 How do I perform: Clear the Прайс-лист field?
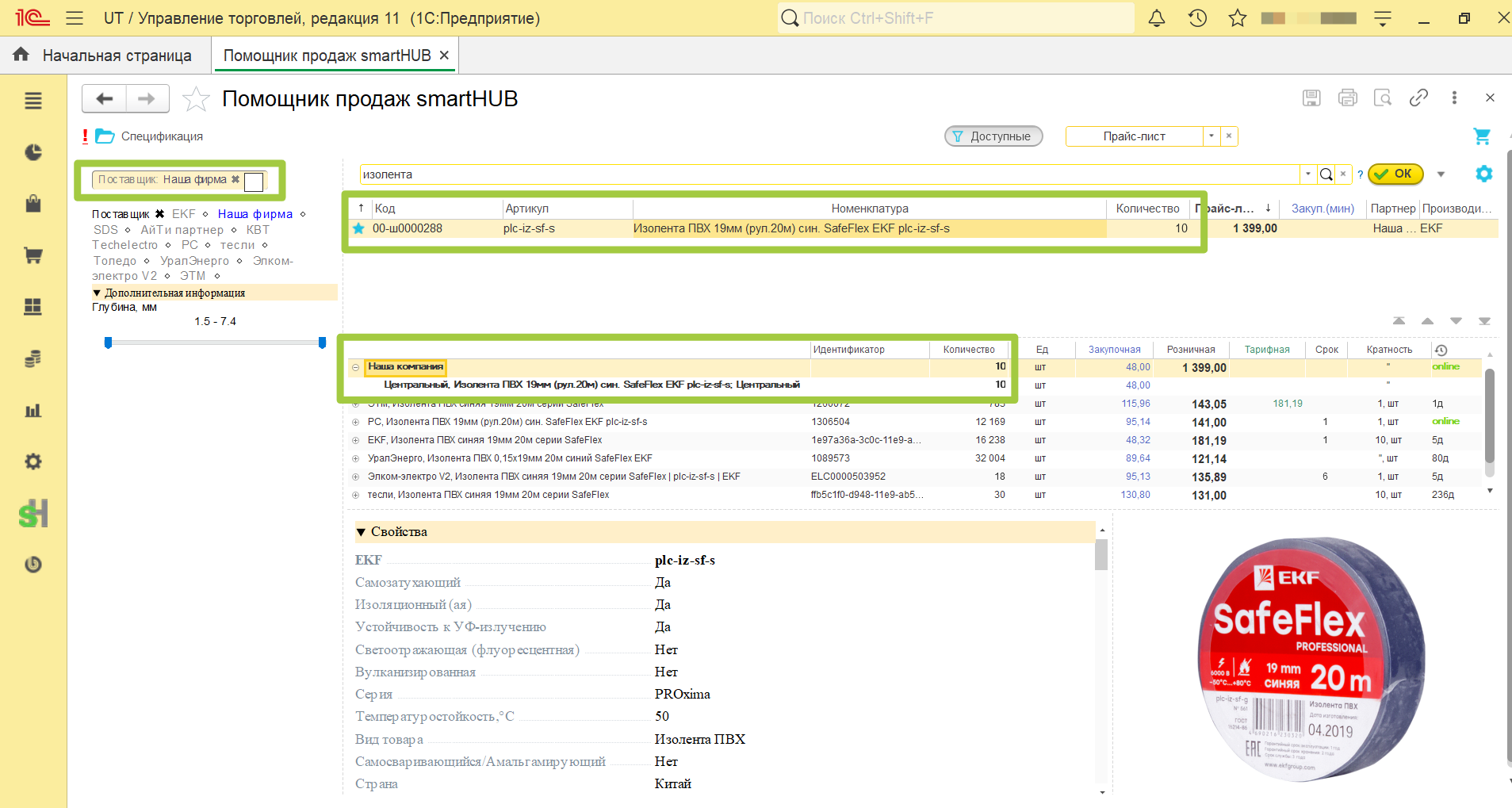(1229, 136)
